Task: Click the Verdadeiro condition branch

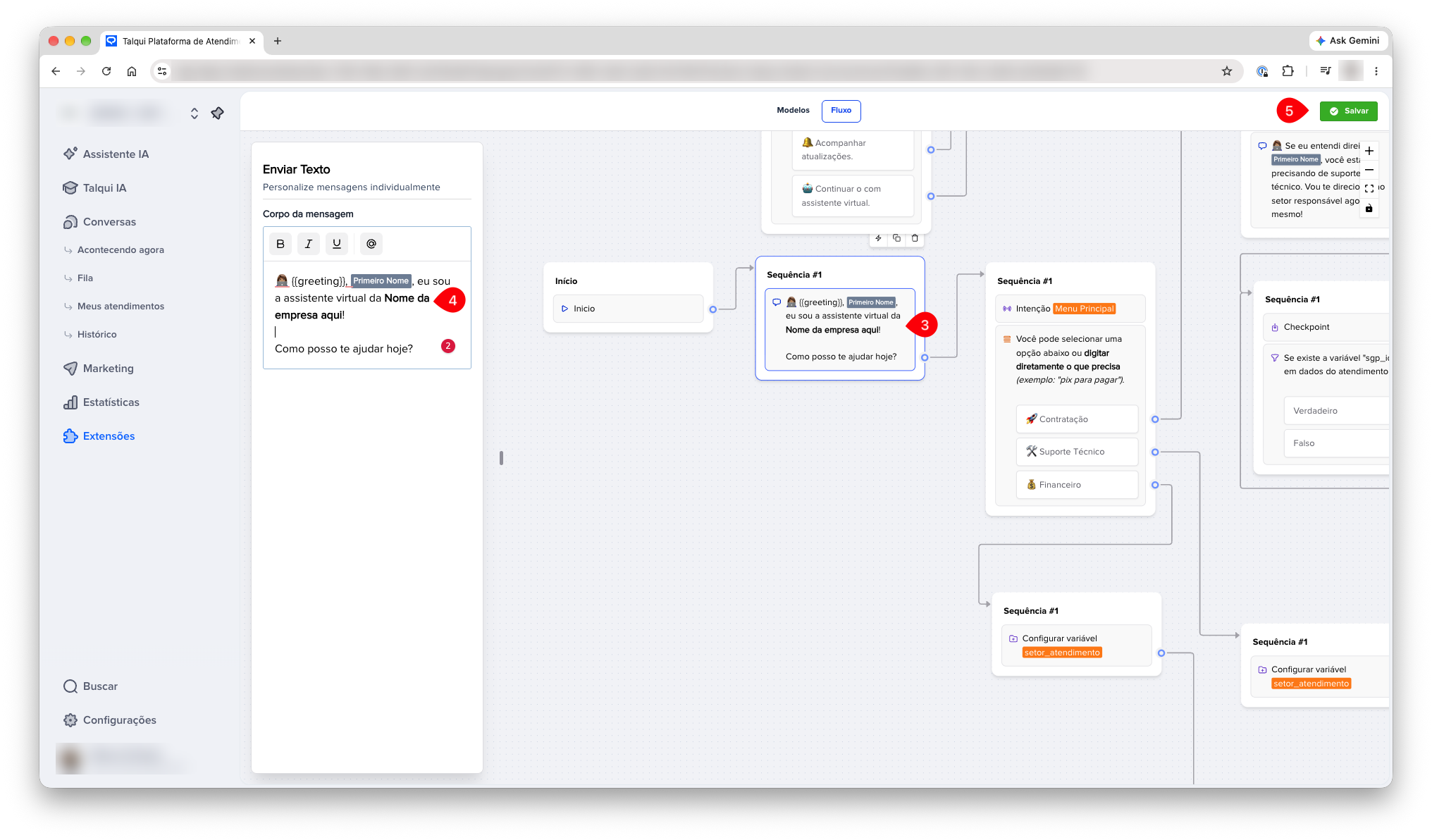Action: [1335, 411]
